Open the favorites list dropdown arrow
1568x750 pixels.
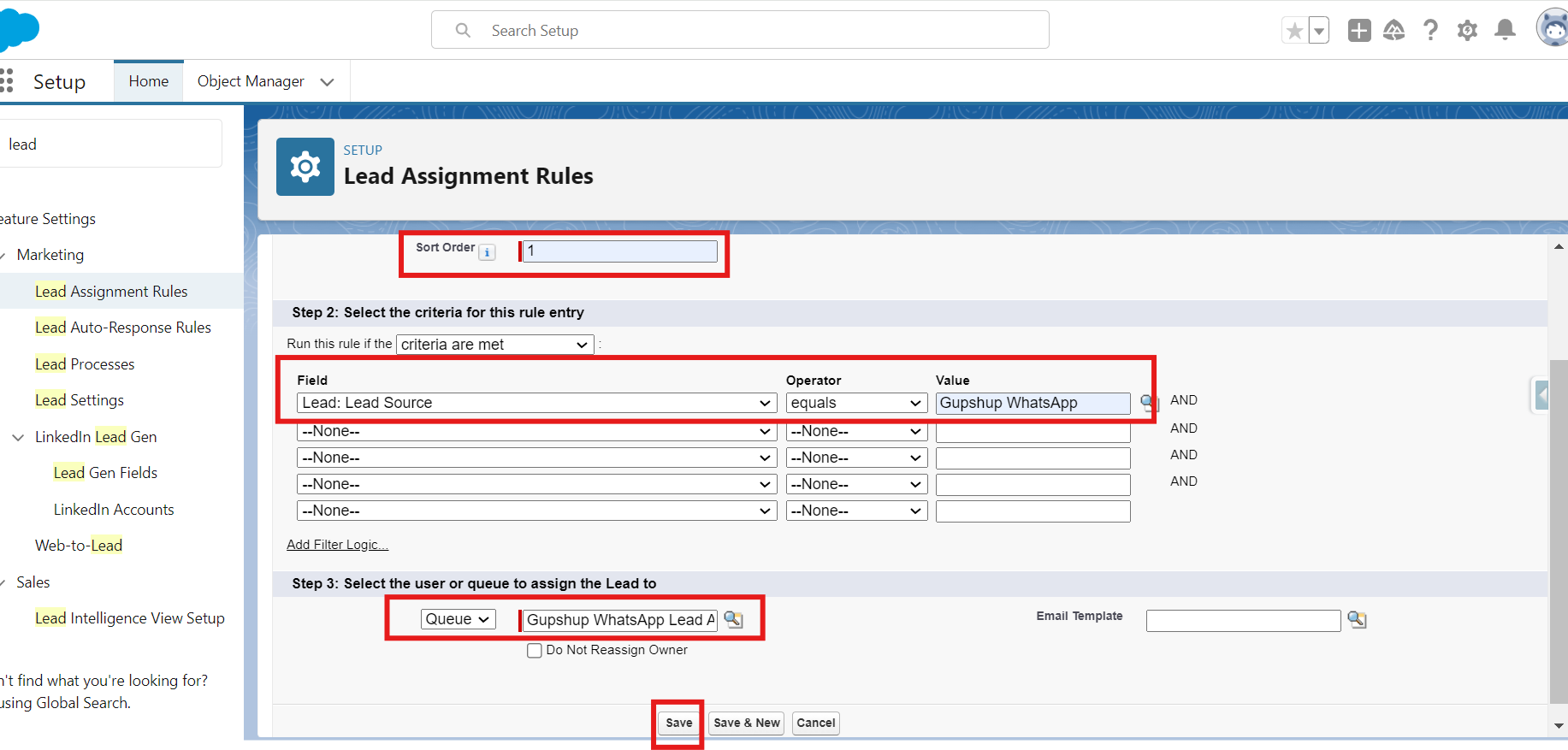(1319, 31)
